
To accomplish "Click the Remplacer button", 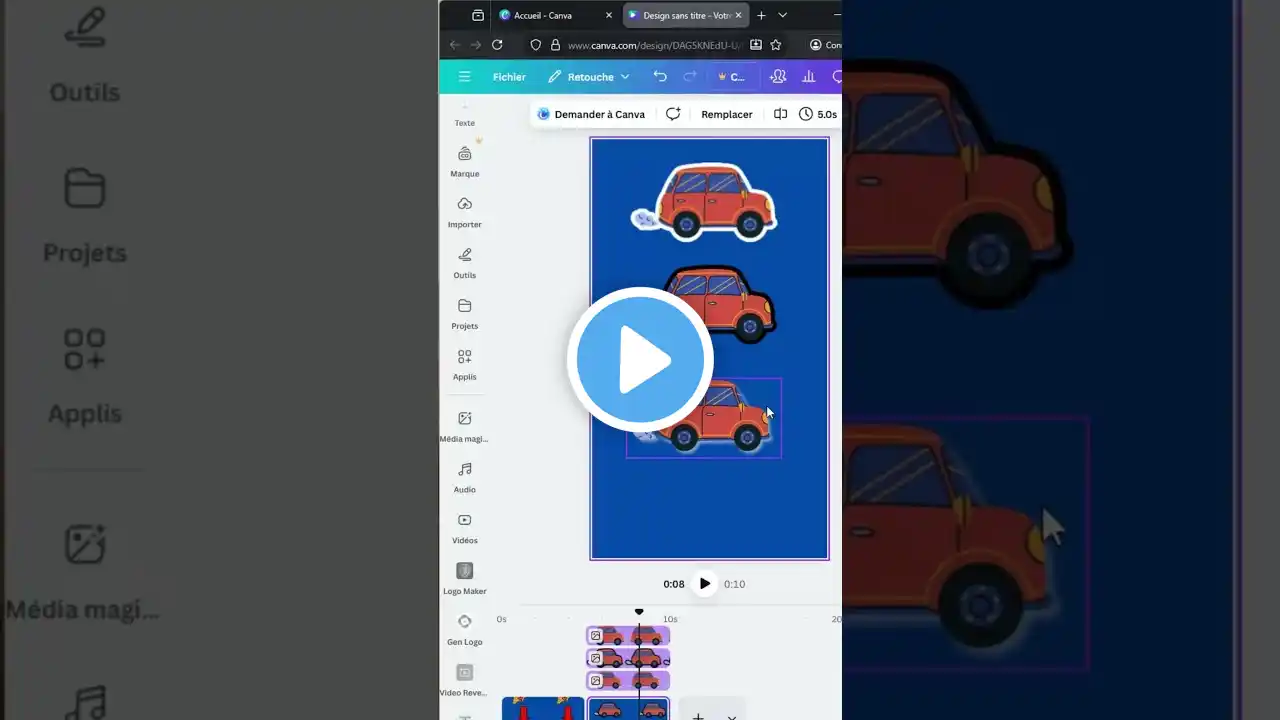I will 726,114.
